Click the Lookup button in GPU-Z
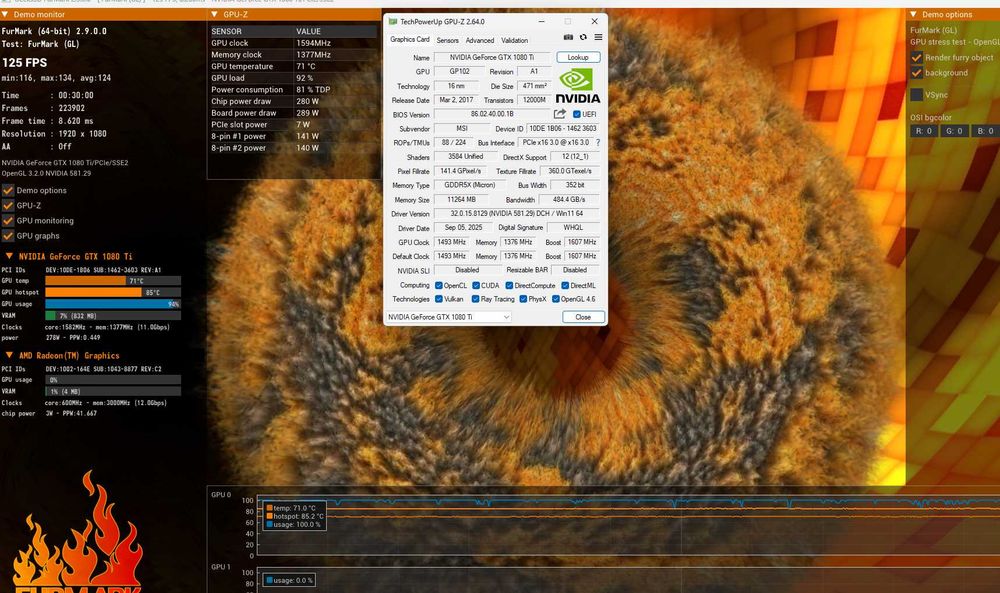 point(578,57)
